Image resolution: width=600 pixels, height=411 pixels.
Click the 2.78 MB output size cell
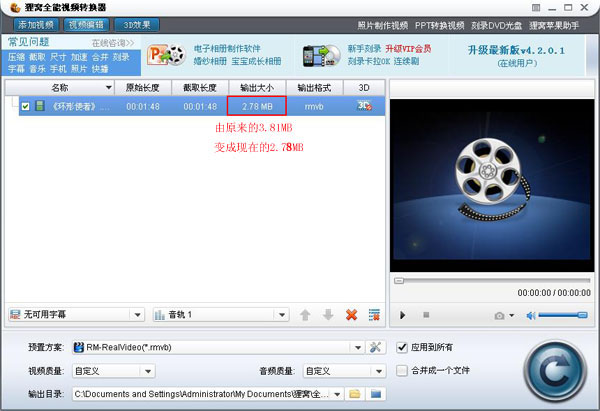pyautogui.click(x=257, y=106)
